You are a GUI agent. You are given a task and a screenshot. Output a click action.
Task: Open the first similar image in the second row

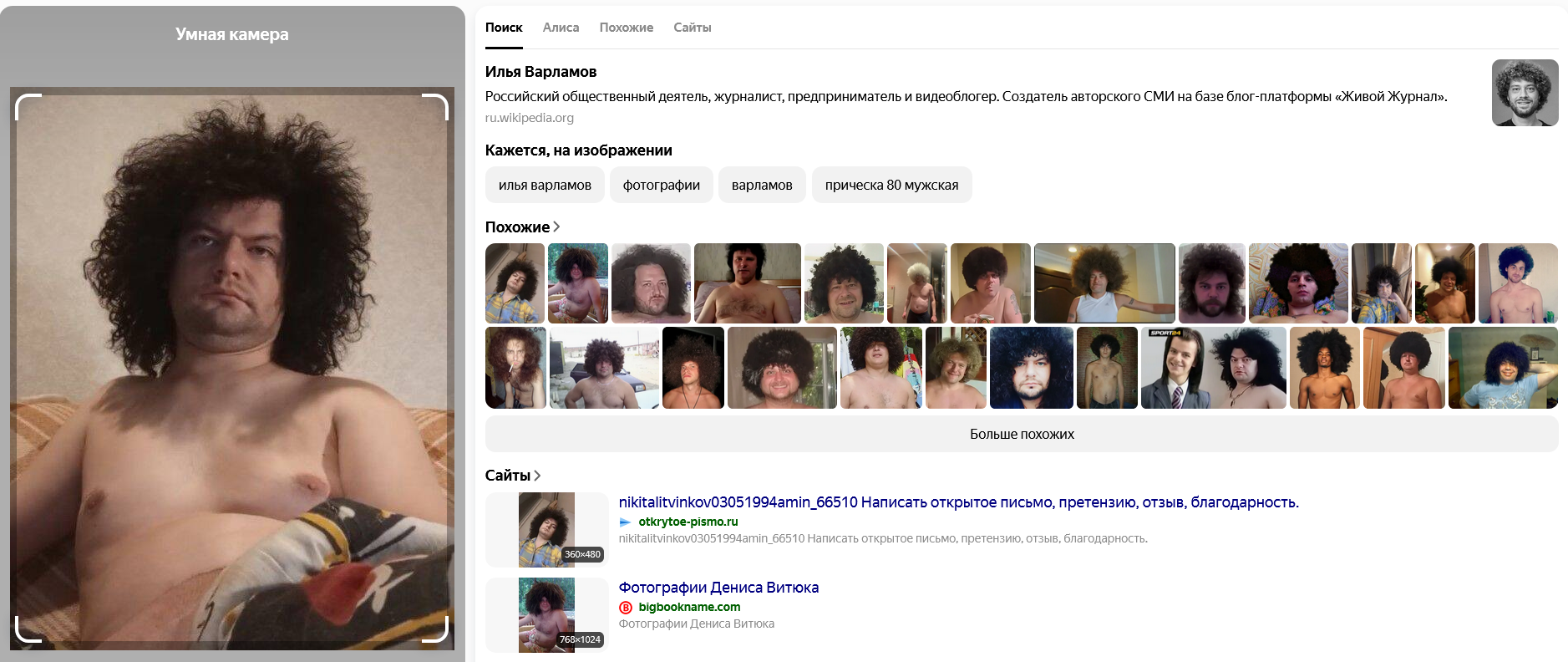pyautogui.click(x=515, y=368)
